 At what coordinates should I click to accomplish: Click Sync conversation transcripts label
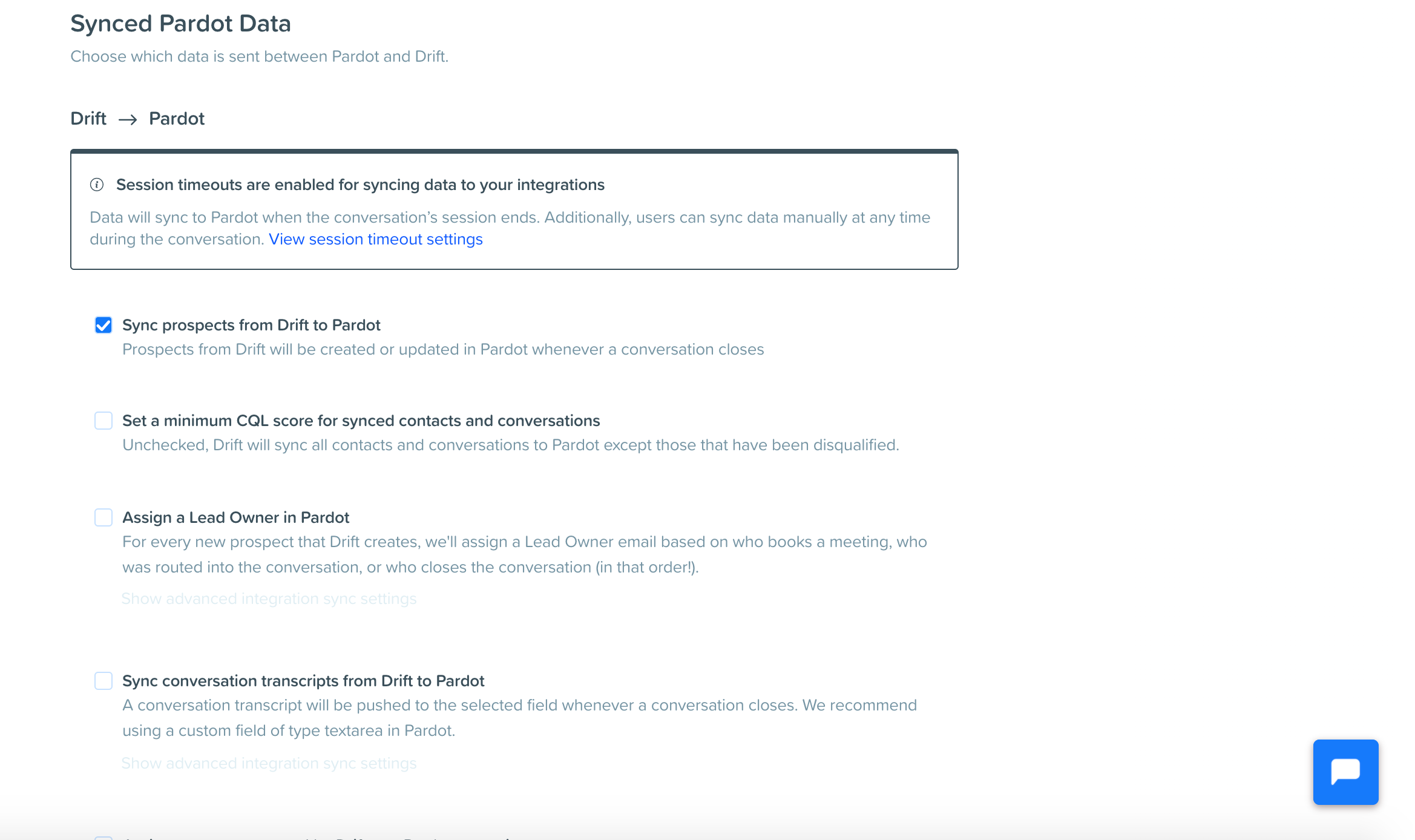(x=303, y=681)
